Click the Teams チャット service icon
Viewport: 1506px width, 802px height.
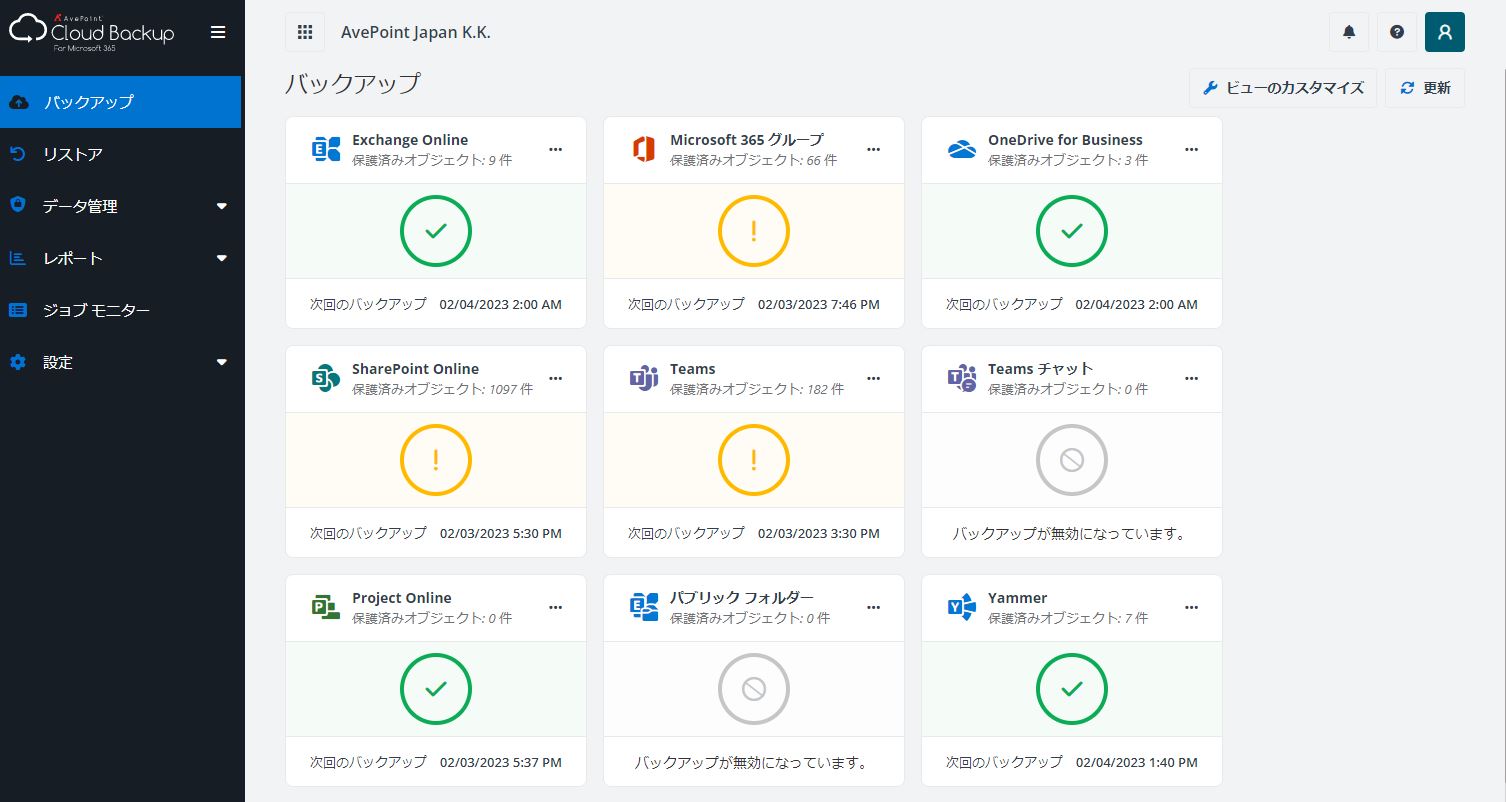[962, 378]
